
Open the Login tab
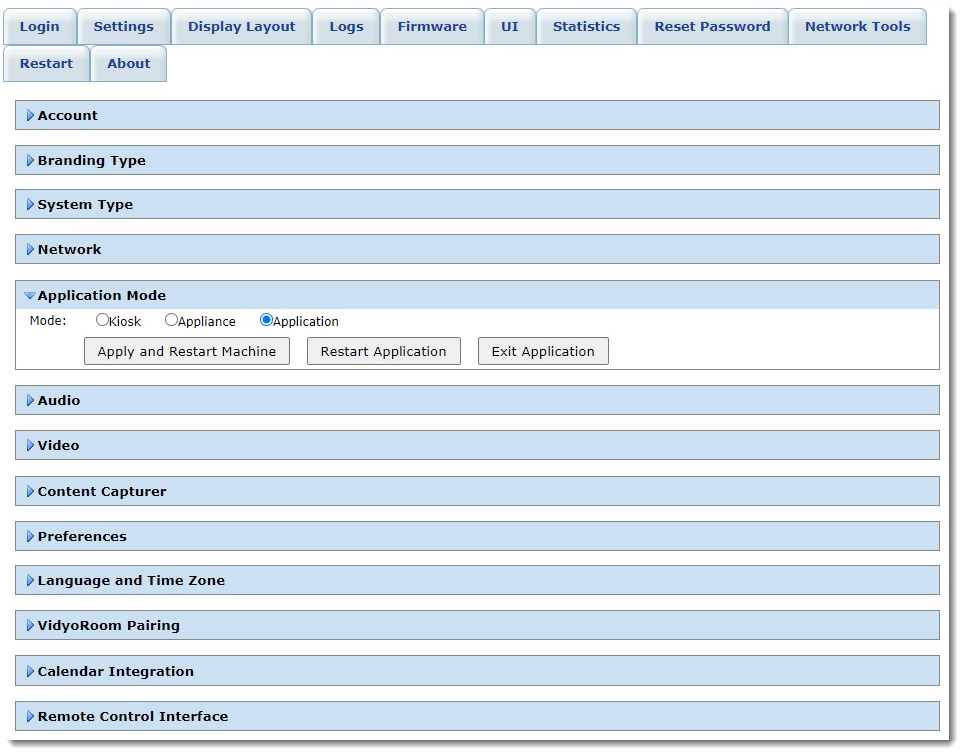[x=40, y=26]
